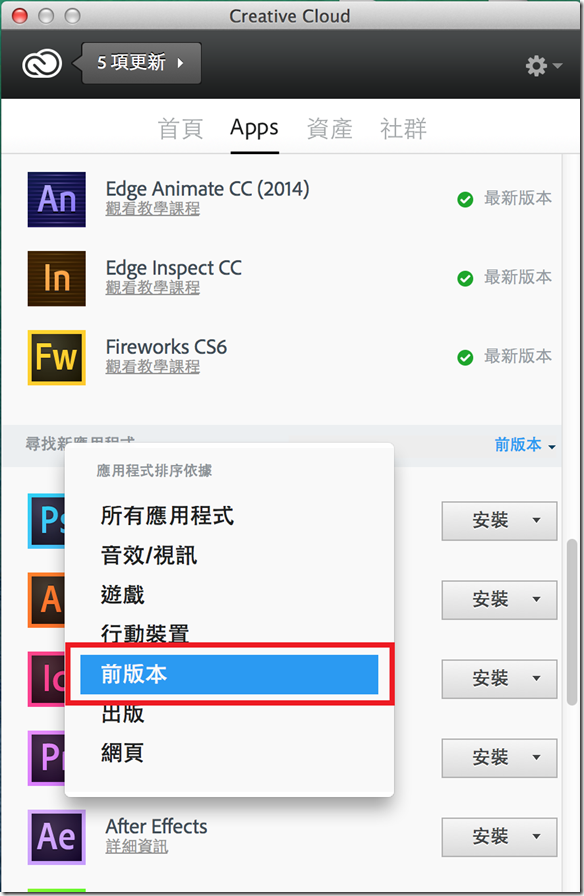Click the Edge Inspect CC app icon
The image size is (584, 896).
point(57,278)
